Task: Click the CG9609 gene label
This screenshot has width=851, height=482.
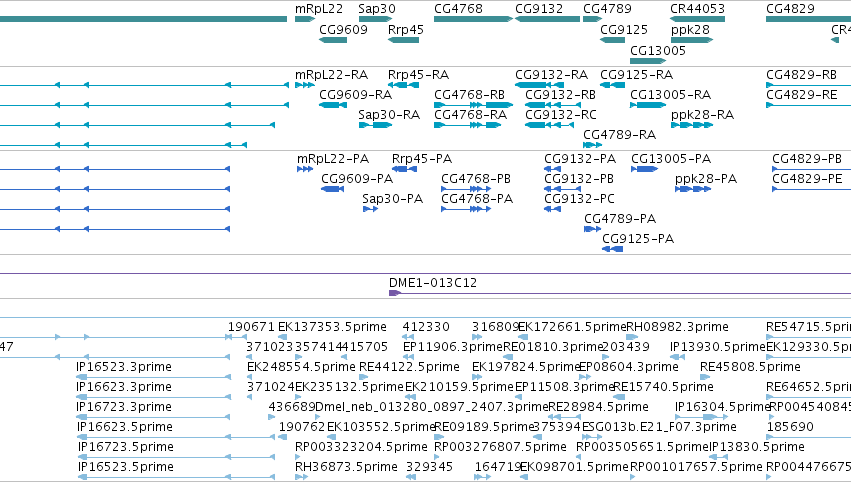Action: 343,29
